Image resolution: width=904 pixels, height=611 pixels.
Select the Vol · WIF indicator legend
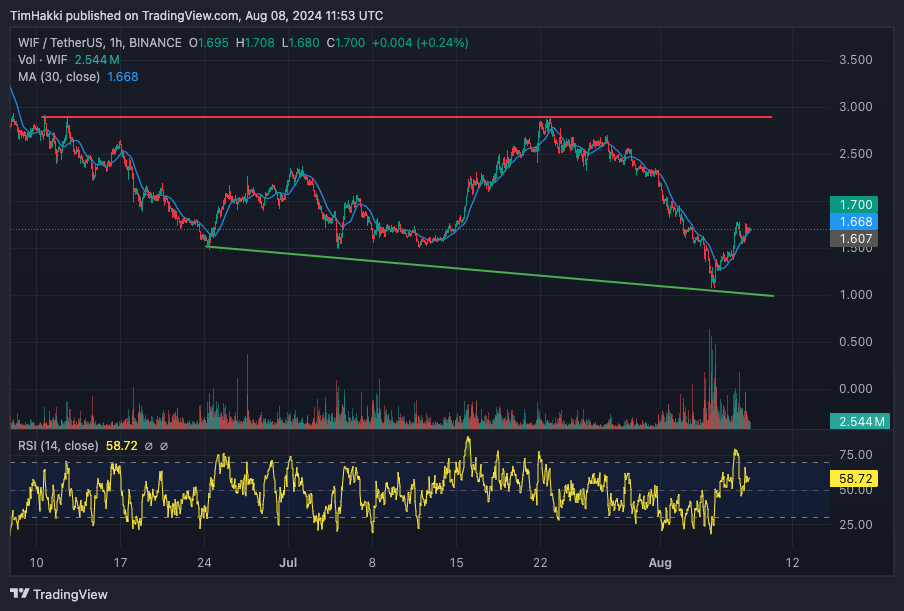42,60
